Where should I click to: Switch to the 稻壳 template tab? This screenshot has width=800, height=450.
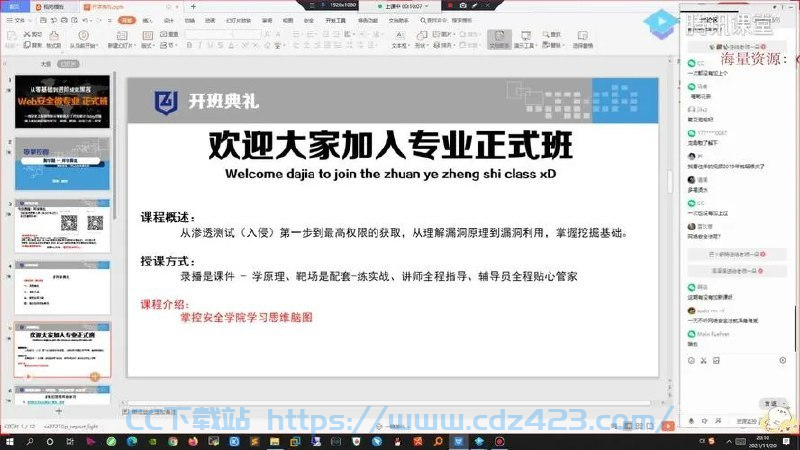[53, 7]
